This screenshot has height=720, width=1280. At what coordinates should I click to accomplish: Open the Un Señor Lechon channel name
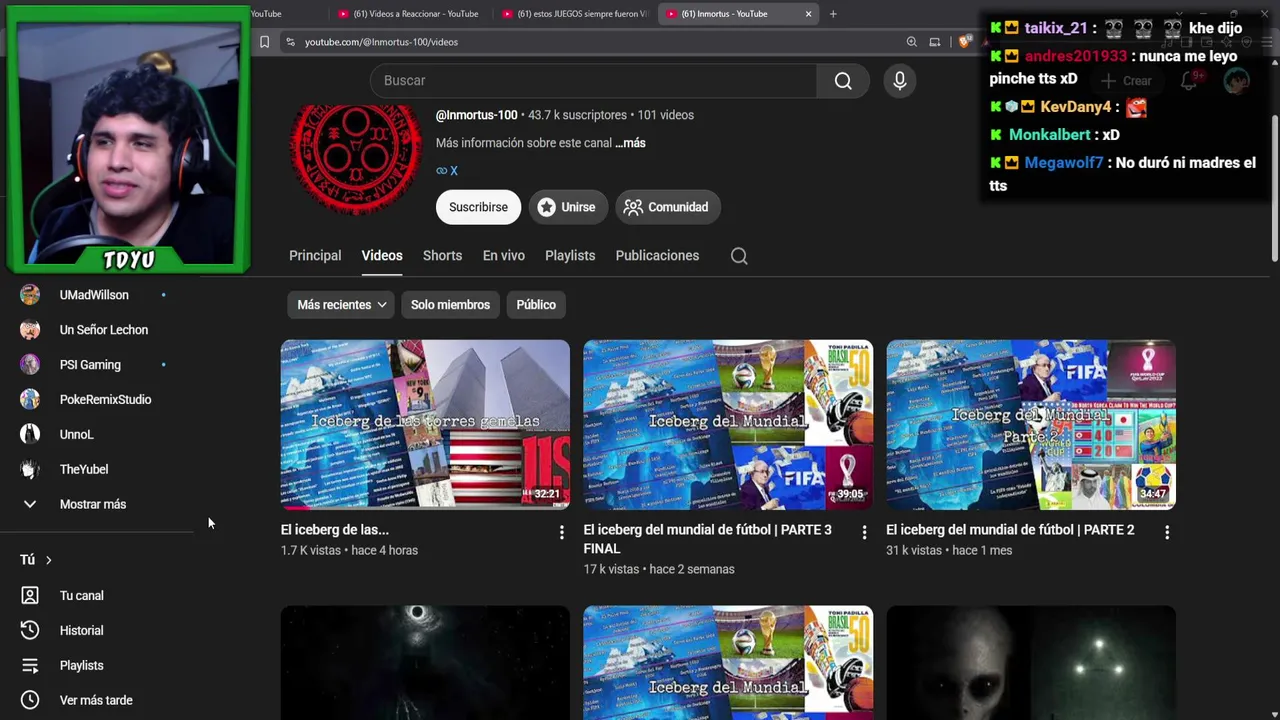104,330
